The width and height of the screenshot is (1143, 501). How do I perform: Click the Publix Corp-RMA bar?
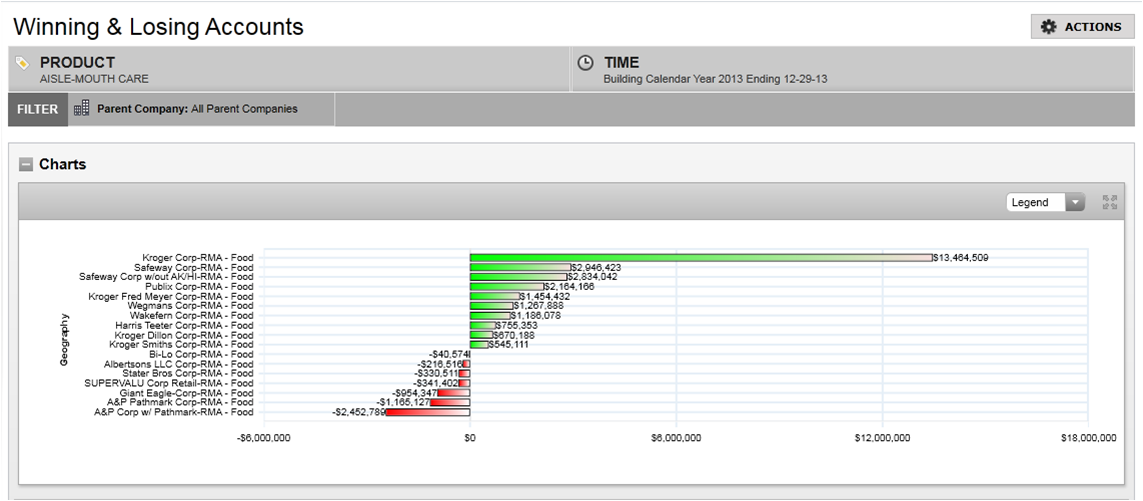coord(506,287)
